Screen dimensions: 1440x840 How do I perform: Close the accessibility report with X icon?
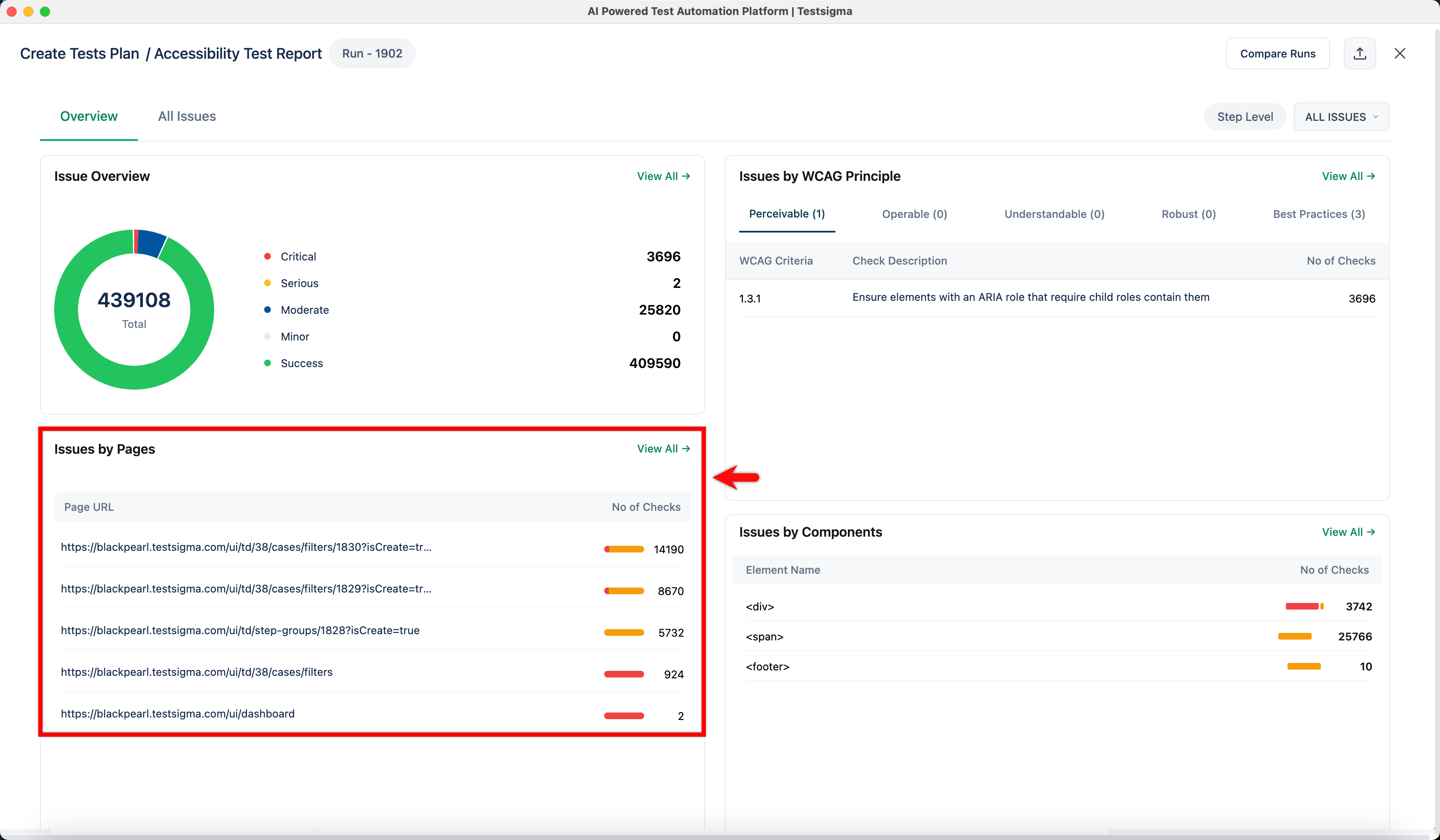[x=1400, y=53]
